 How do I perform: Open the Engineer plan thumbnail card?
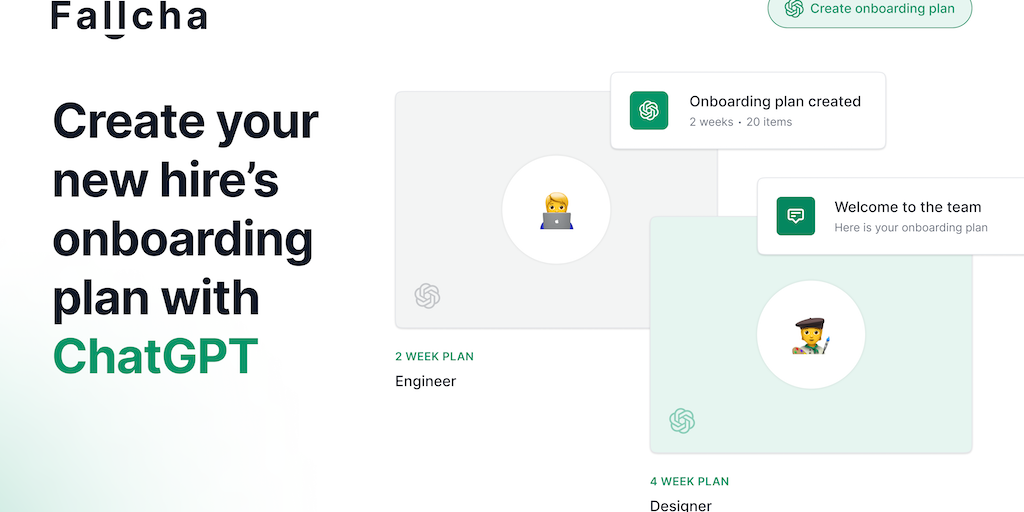click(x=556, y=210)
